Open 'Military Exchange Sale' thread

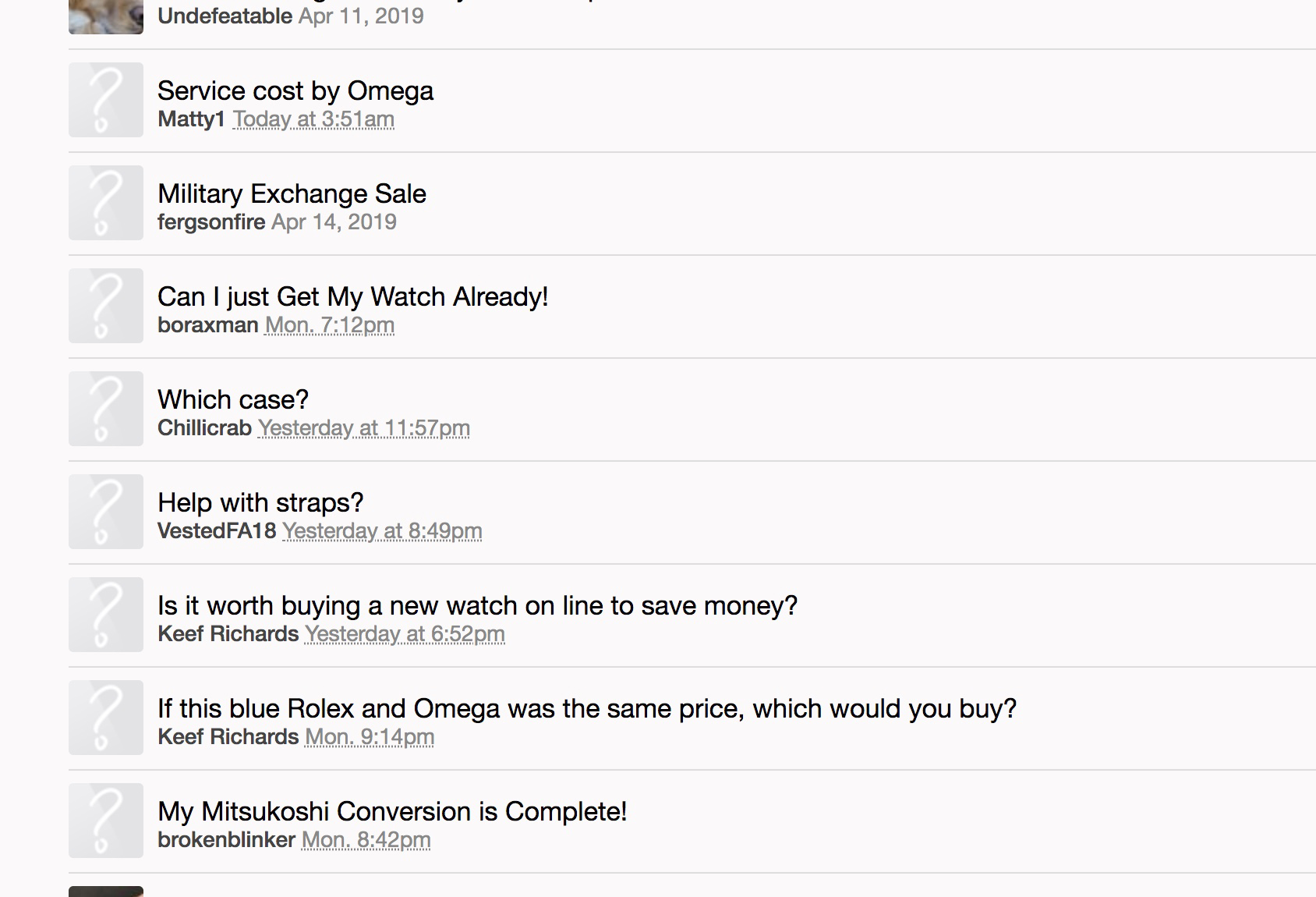292,193
